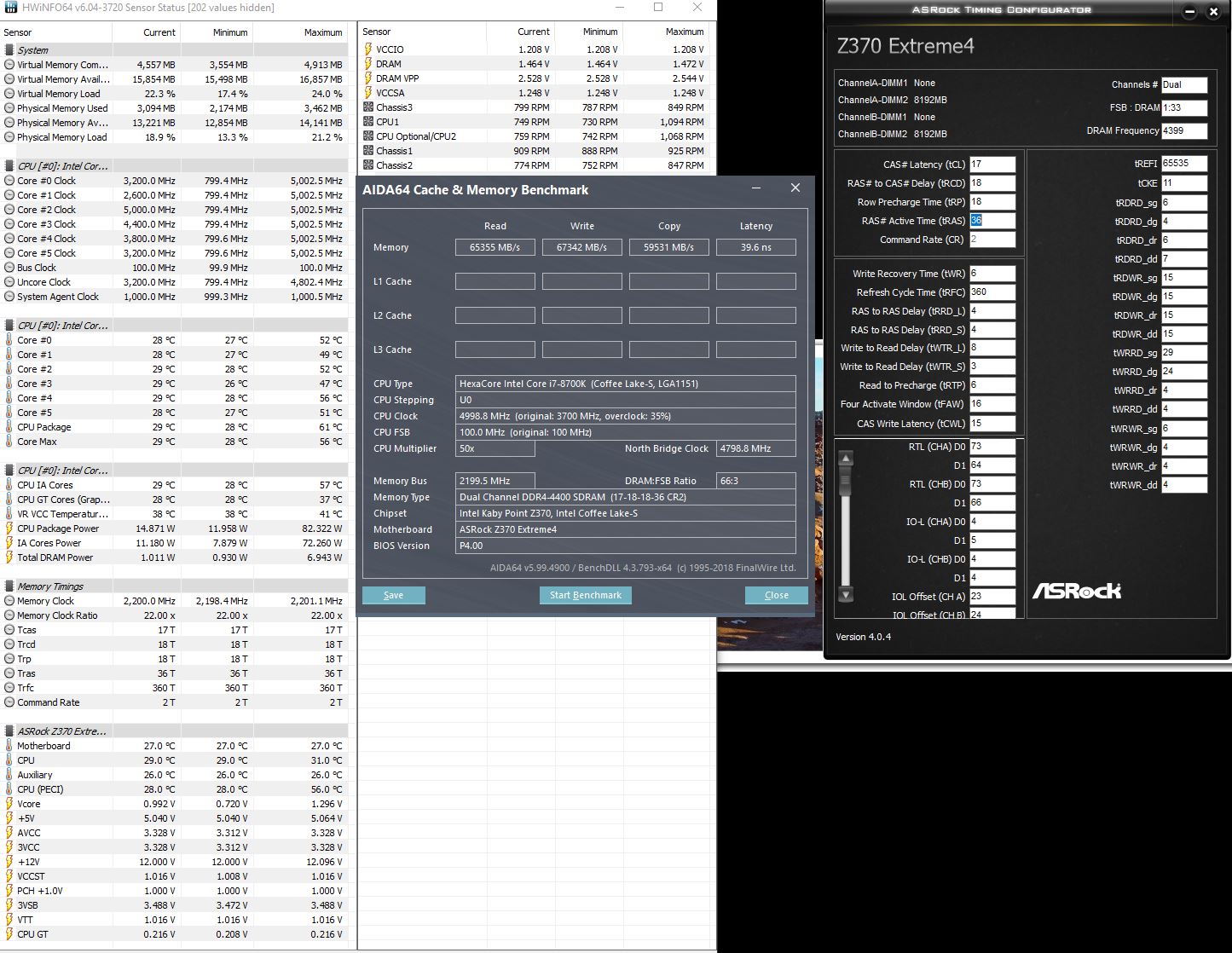Screen dimensions: 1232x953
Task: Click the Vcore voltage lightning icon
Action: point(9,804)
